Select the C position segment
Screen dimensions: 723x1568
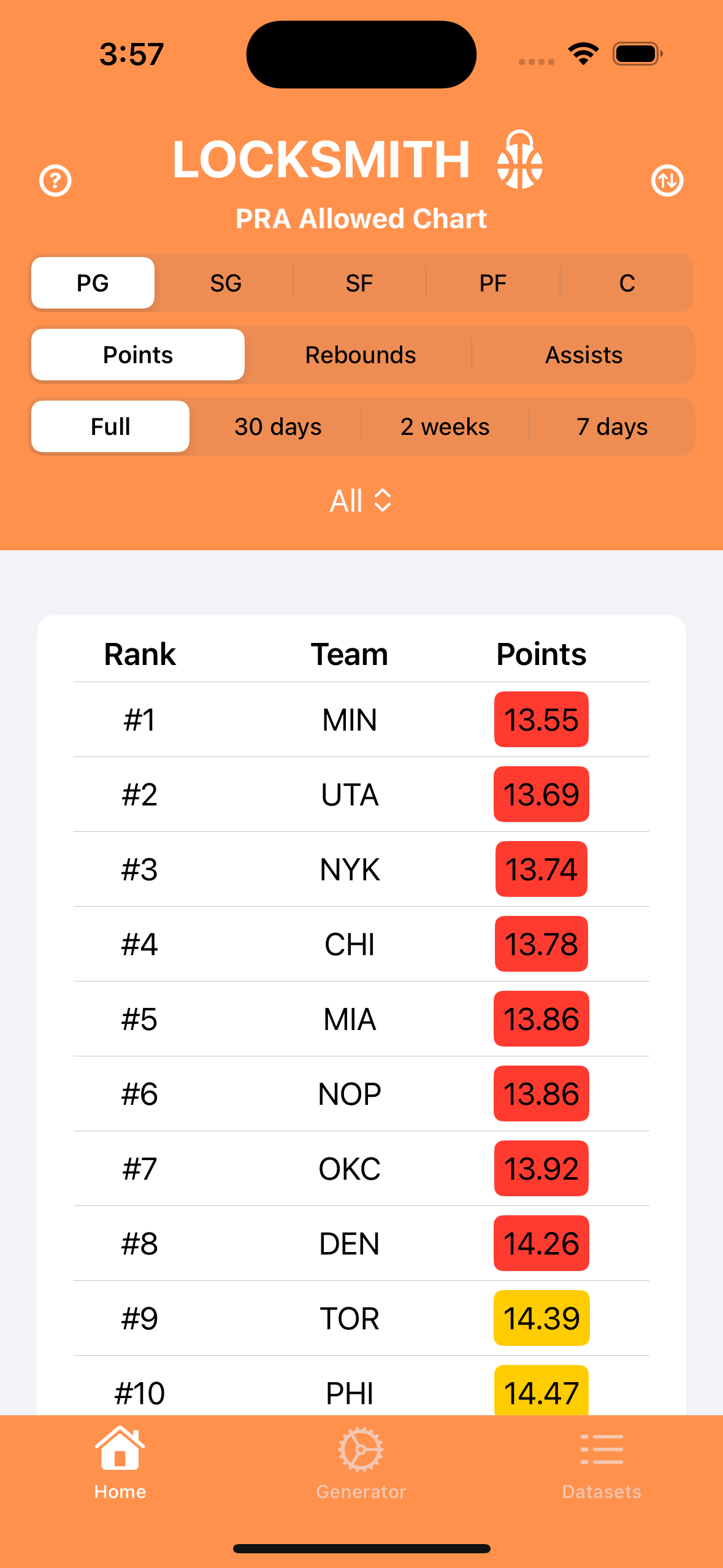coord(627,283)
